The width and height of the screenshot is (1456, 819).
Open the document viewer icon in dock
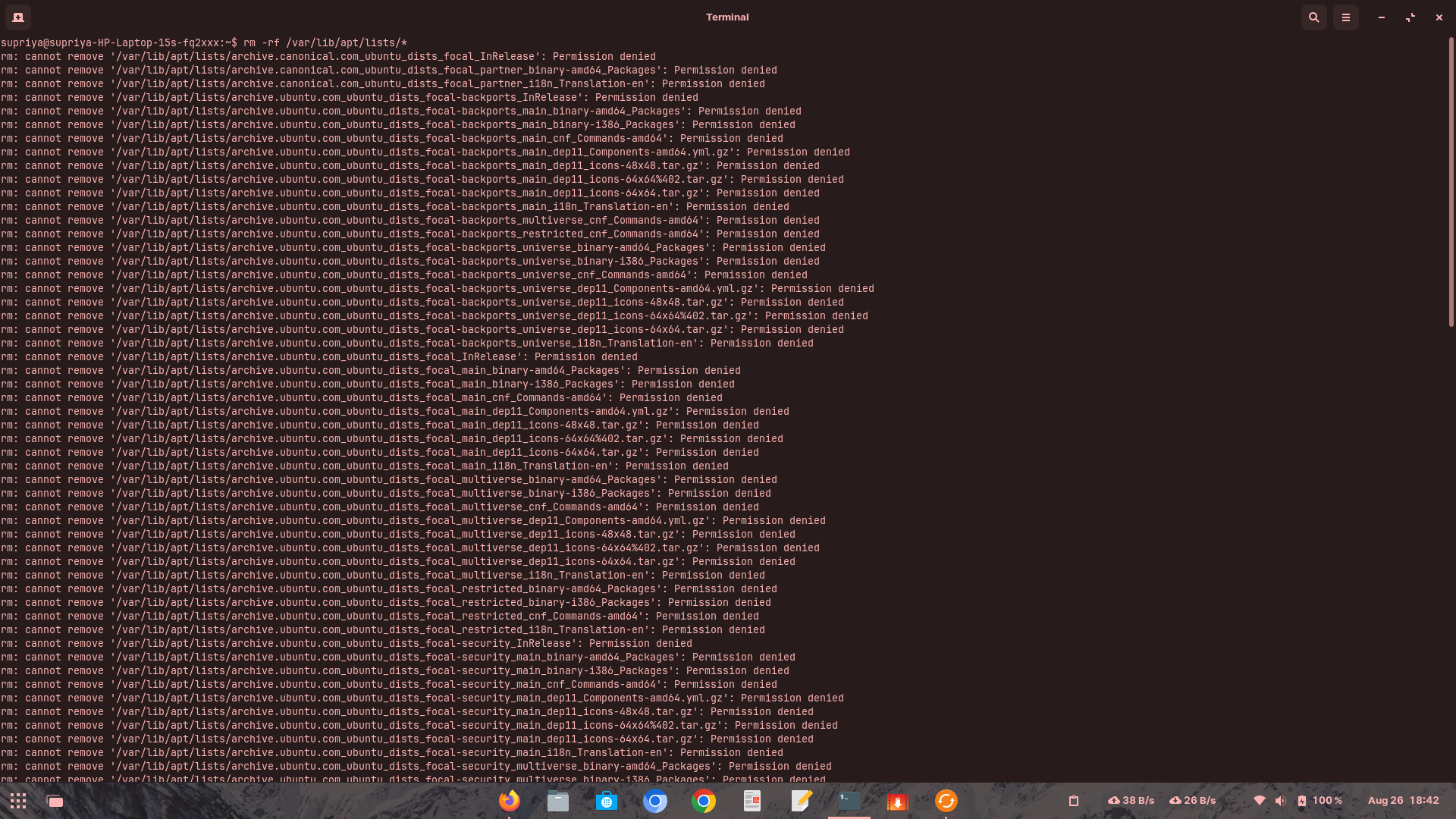[x=752, y=801]
